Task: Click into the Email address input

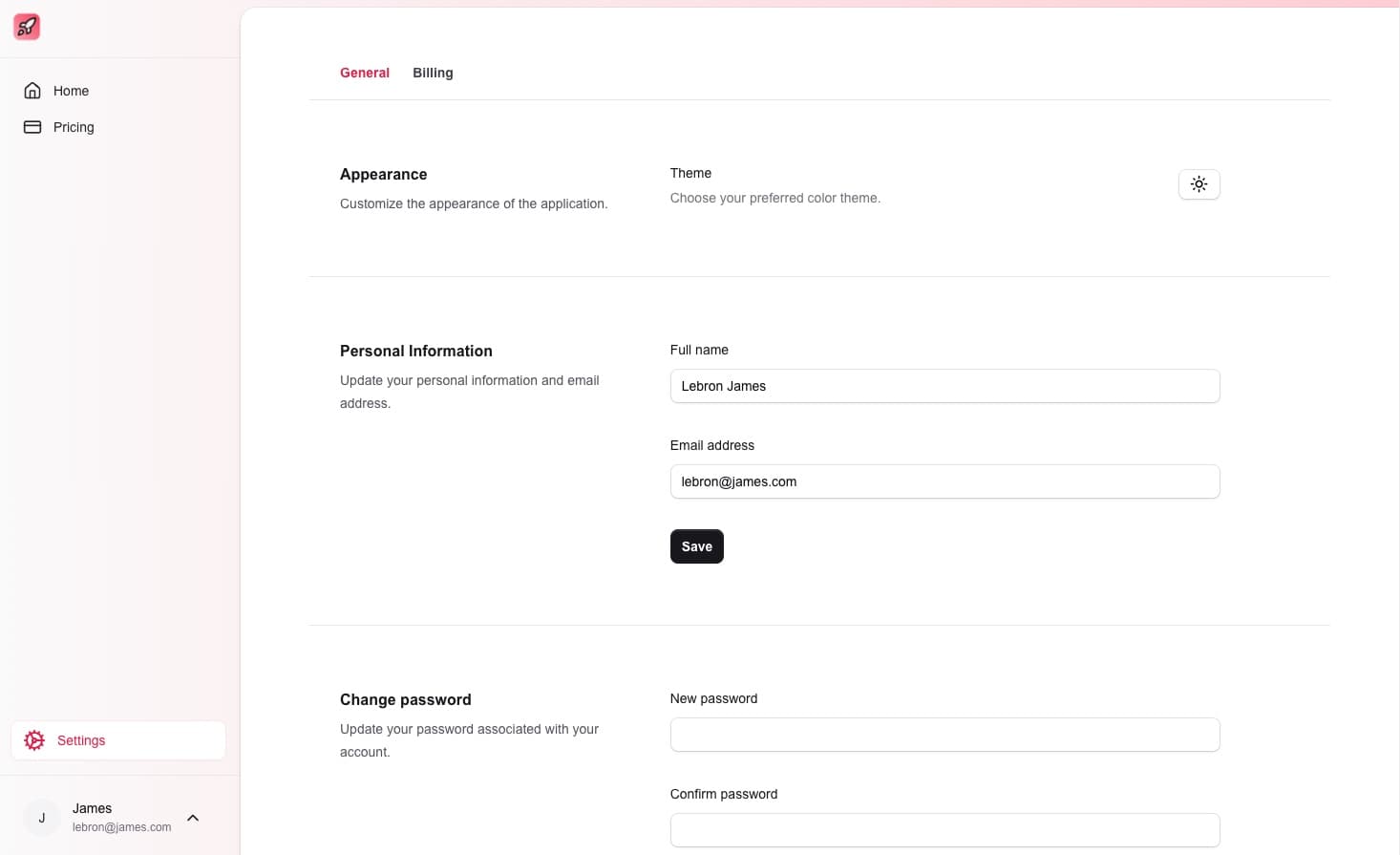Action: click(x=944, y=481)
